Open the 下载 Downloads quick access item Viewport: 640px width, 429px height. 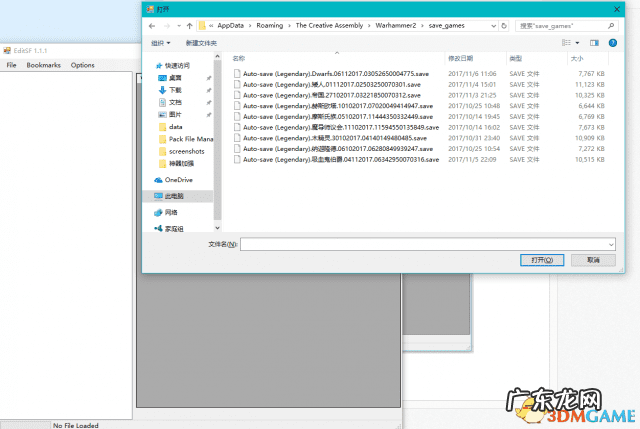click(x=175, y=90)
